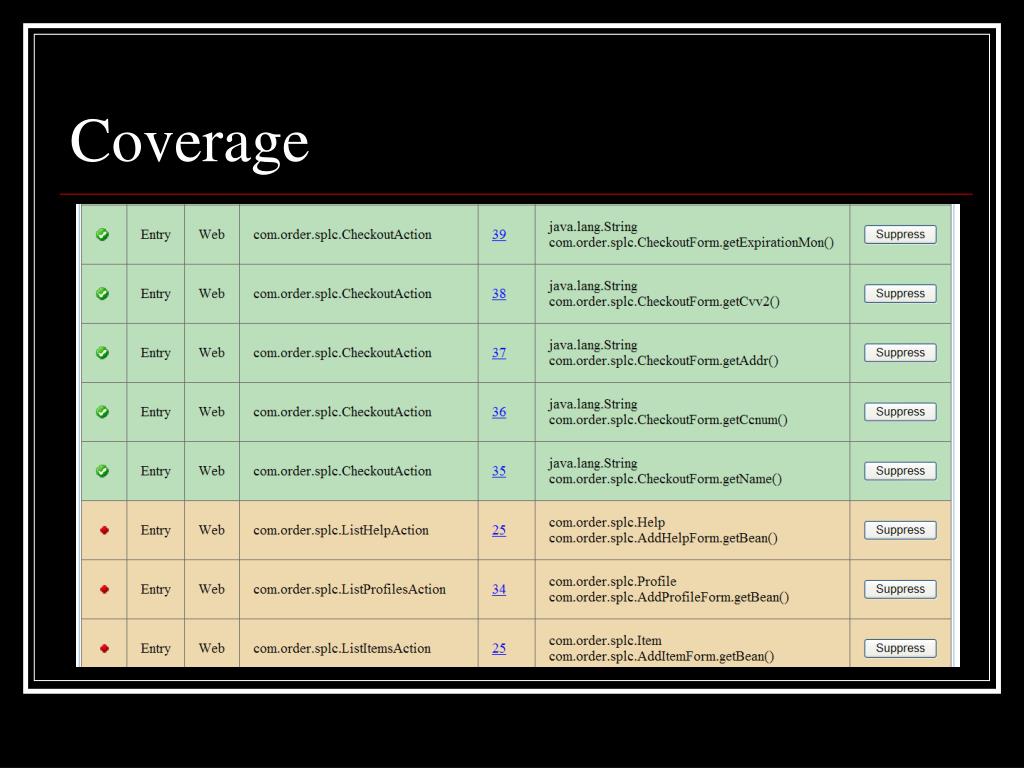Click CheckoutForm.getCvv2() text
The width and height of the screenshot is (1024, 768).
click(664, 302)
